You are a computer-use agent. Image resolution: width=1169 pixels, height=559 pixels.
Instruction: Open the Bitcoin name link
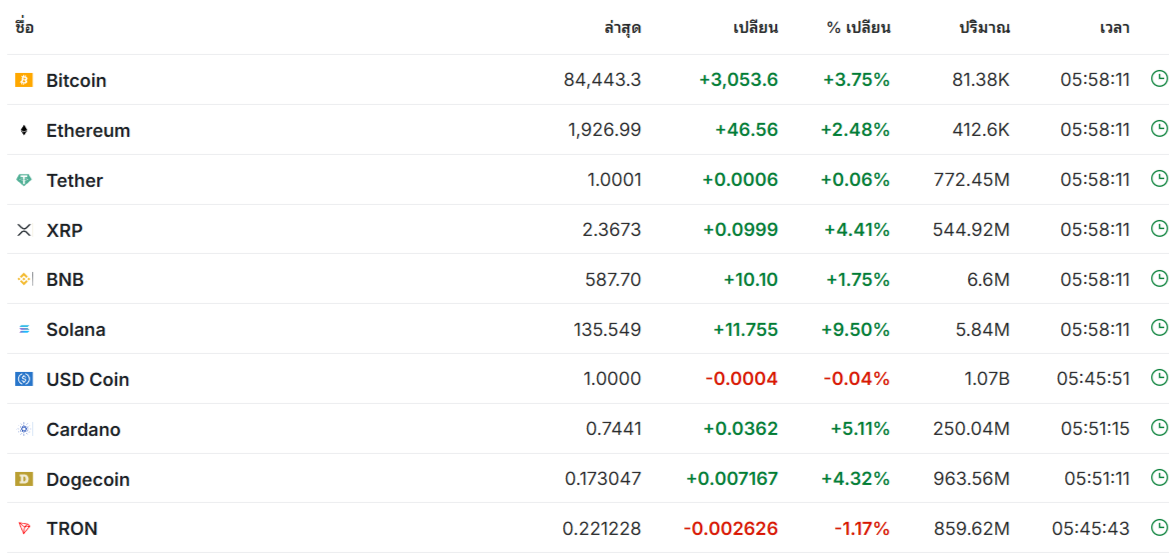[x=76, y=80]
